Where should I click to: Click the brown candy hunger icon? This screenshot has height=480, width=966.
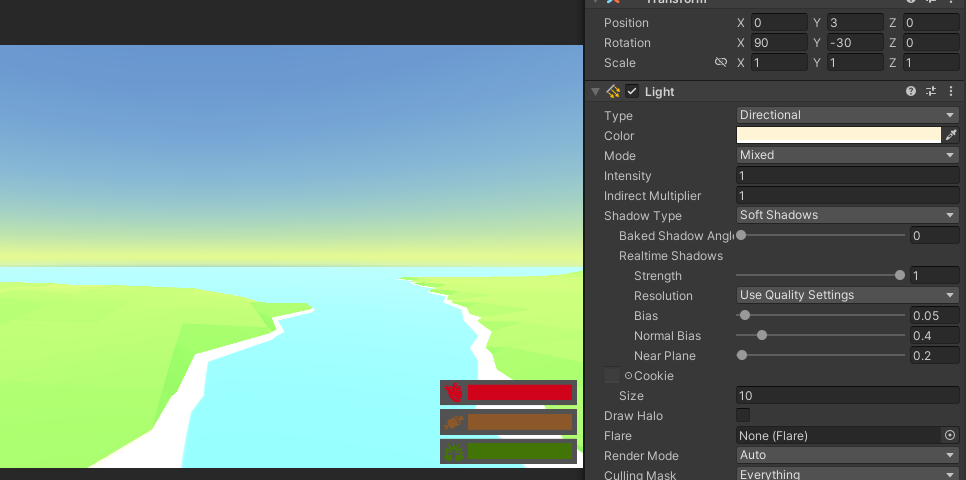454,422
